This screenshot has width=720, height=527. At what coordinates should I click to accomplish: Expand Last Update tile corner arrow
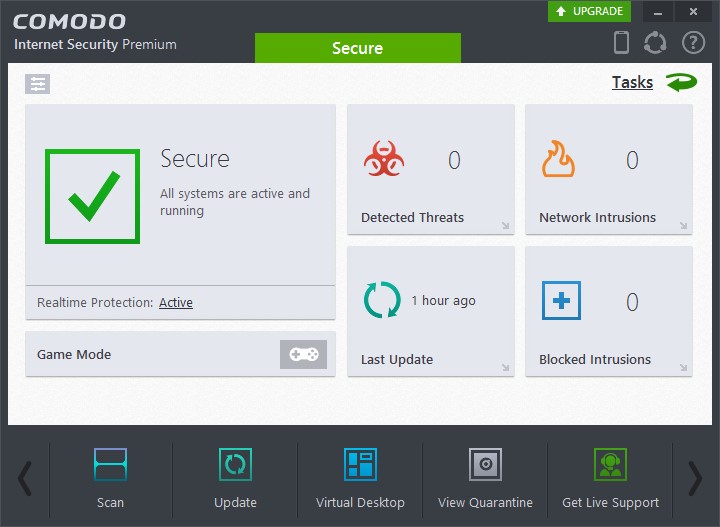coord(505,367)
